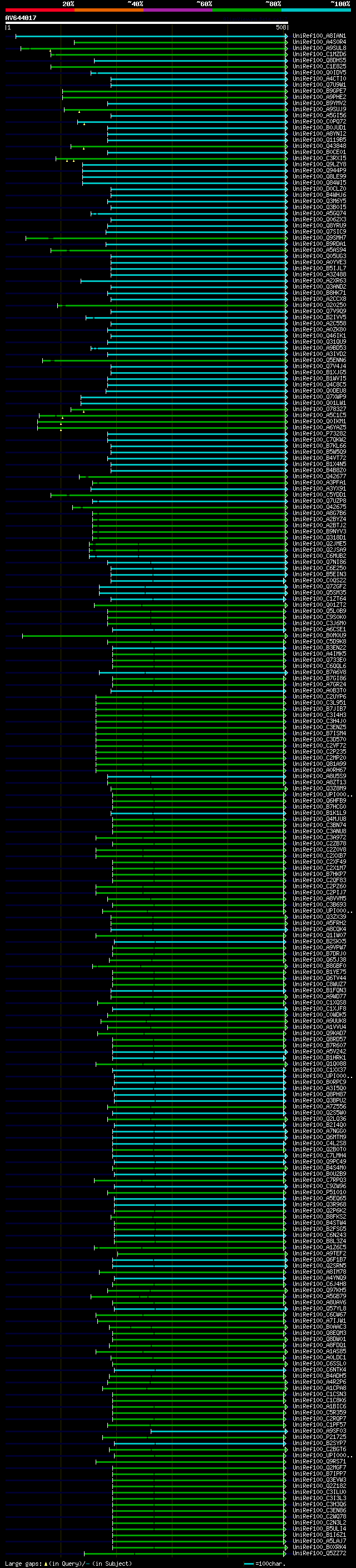Select label UniRef100_D0CLZ0
356x1568 pixels.
pos(319,189)
